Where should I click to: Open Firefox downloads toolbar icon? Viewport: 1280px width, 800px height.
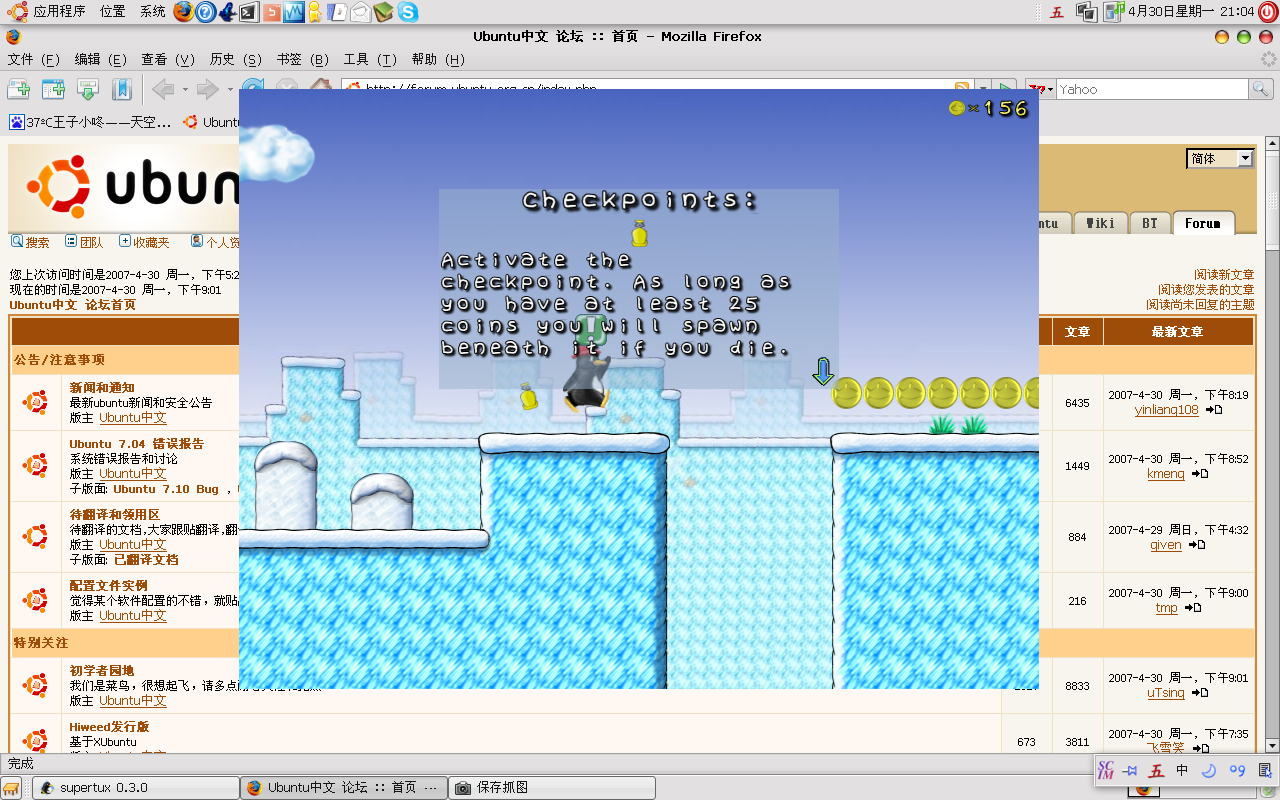(88, 89)
